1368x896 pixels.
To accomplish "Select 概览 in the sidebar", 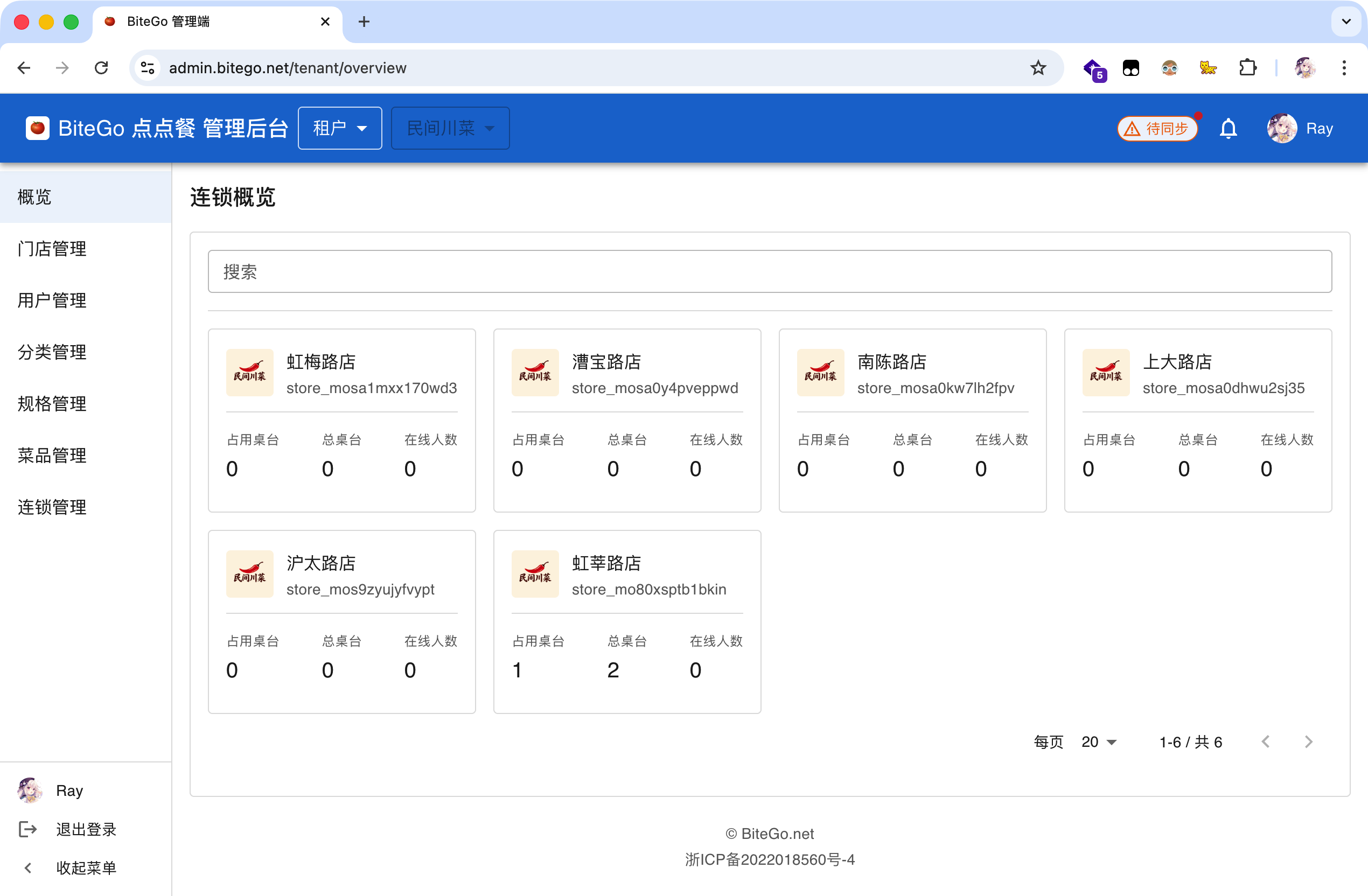I will click(x=86, y=197).
